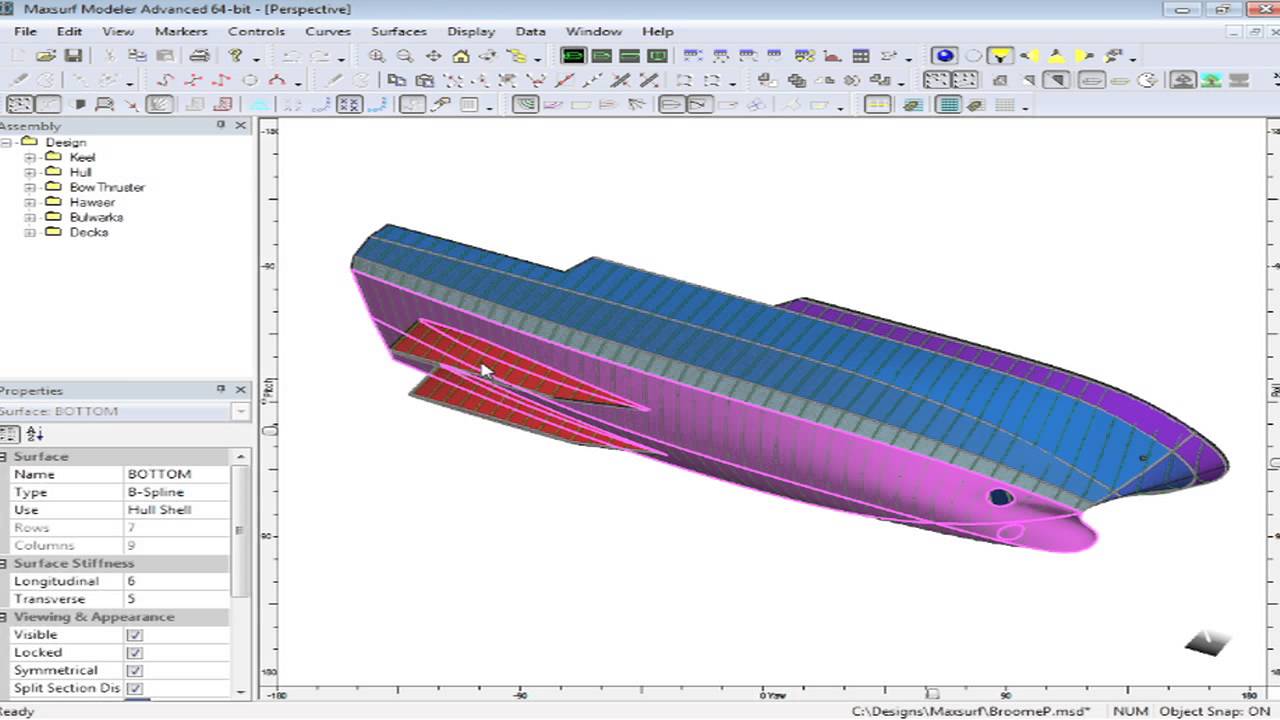Disable the Symmetrical checkbox
The image size is (1280, 720).
pyautogui.click(x=135, y=671)
